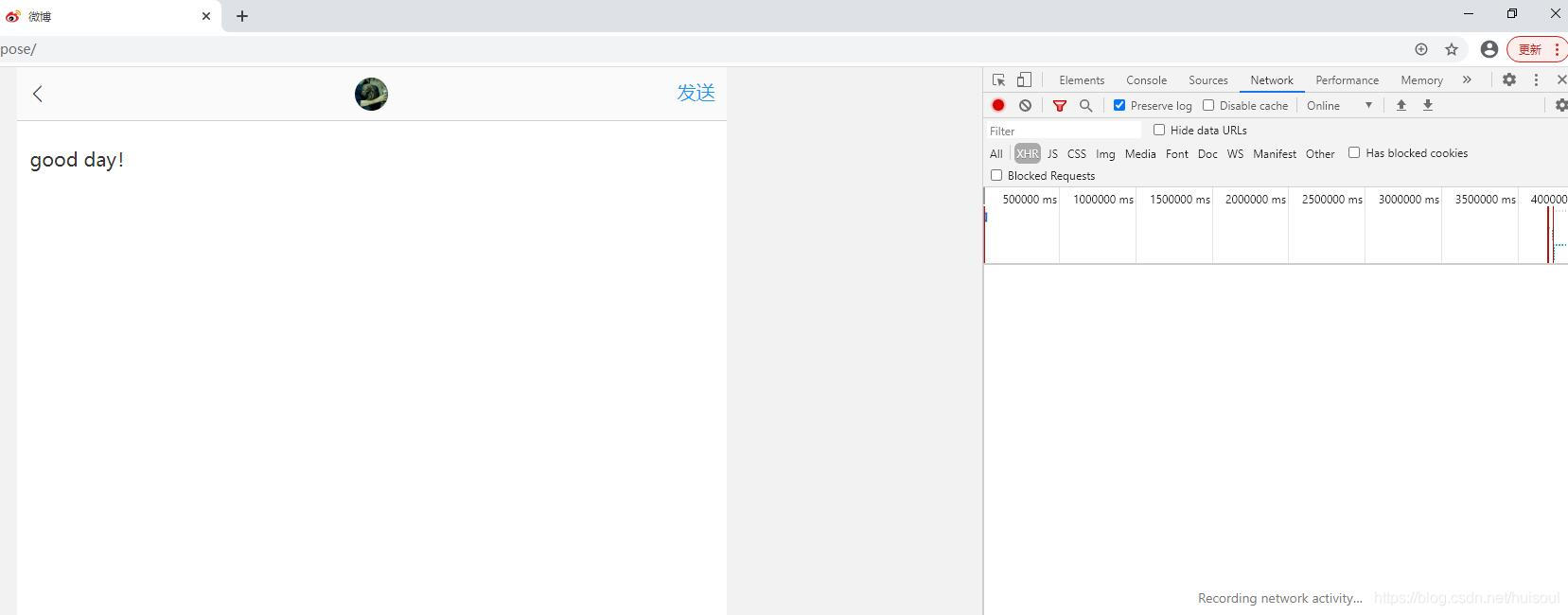Expand more DevTools tabs chevron

point(1467,80)
